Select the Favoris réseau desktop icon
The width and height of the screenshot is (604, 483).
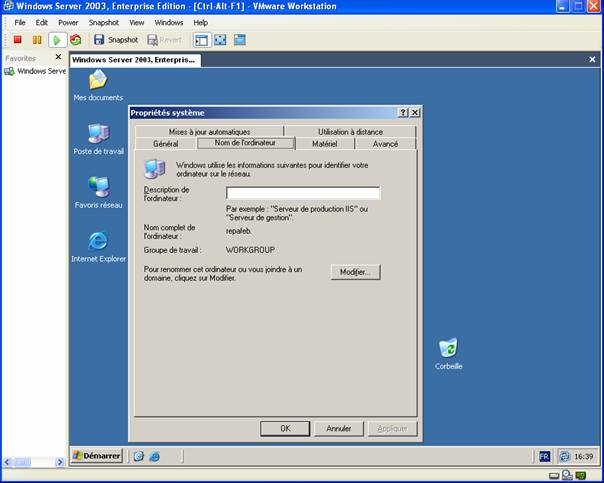point(99,193)
